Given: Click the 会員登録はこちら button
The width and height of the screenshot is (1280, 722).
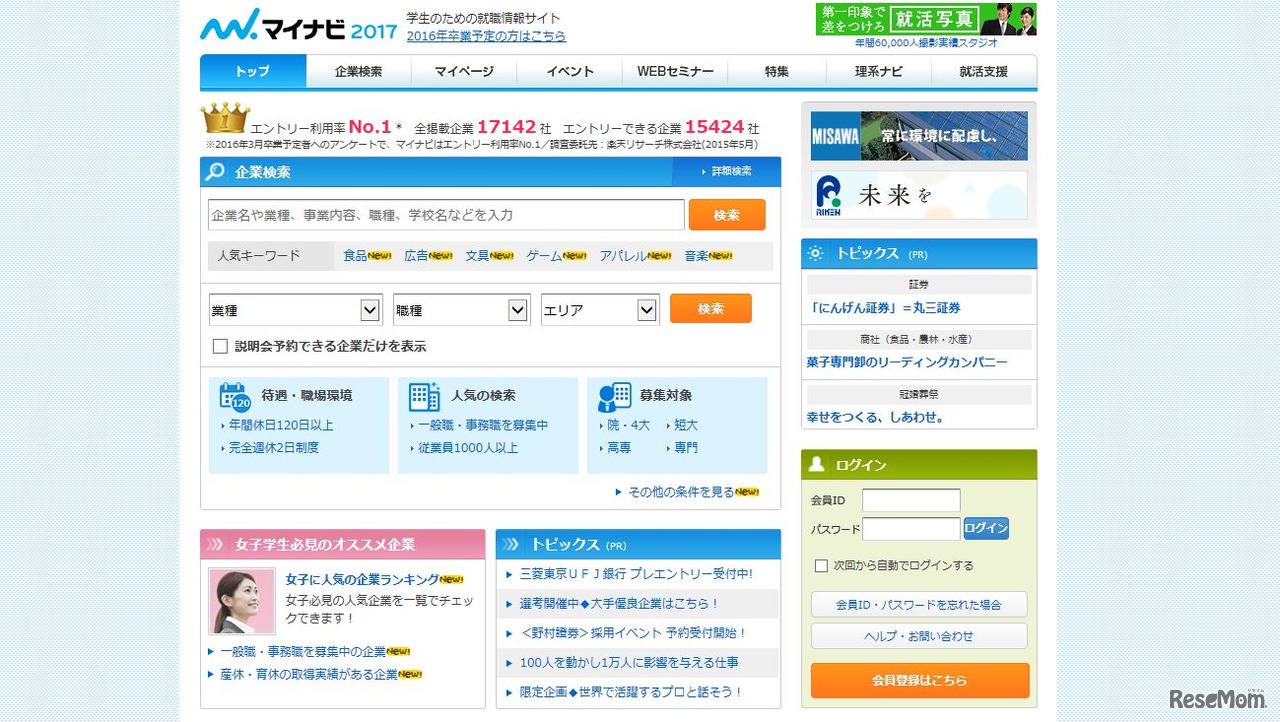Looking at the screenshot, I should point(918,679).
